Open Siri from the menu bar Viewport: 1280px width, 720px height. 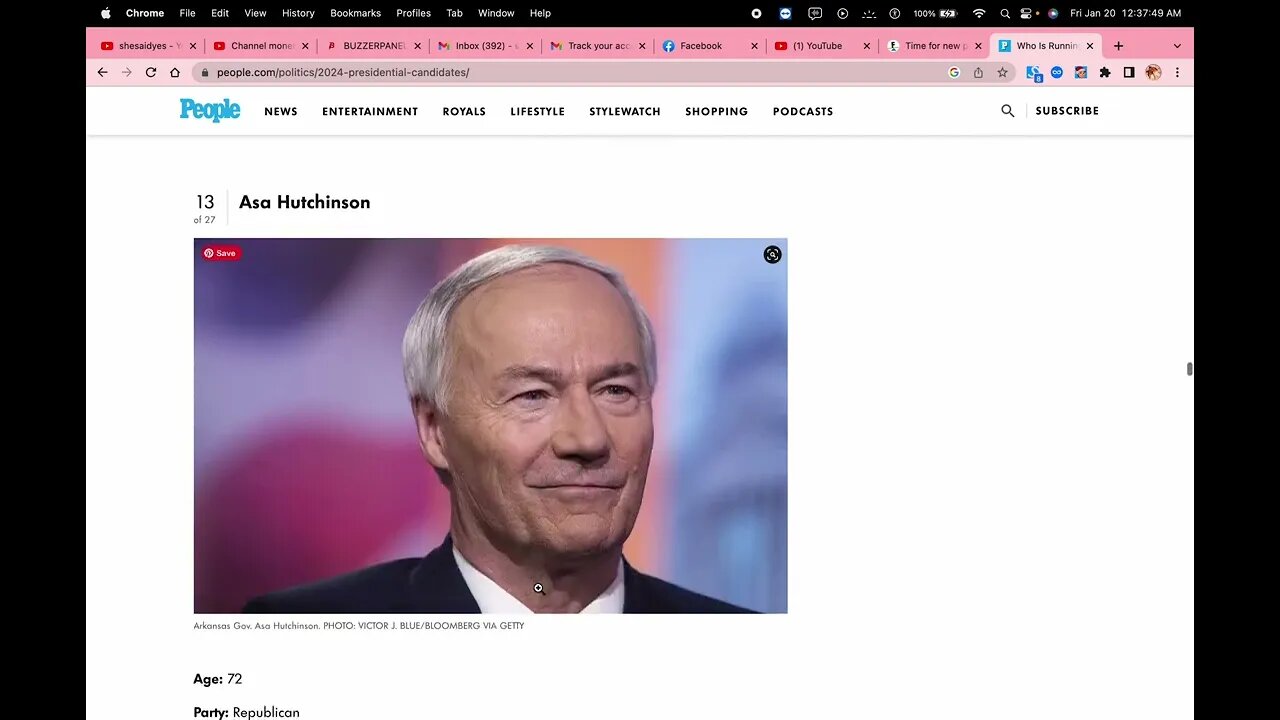pos(1052,13)
